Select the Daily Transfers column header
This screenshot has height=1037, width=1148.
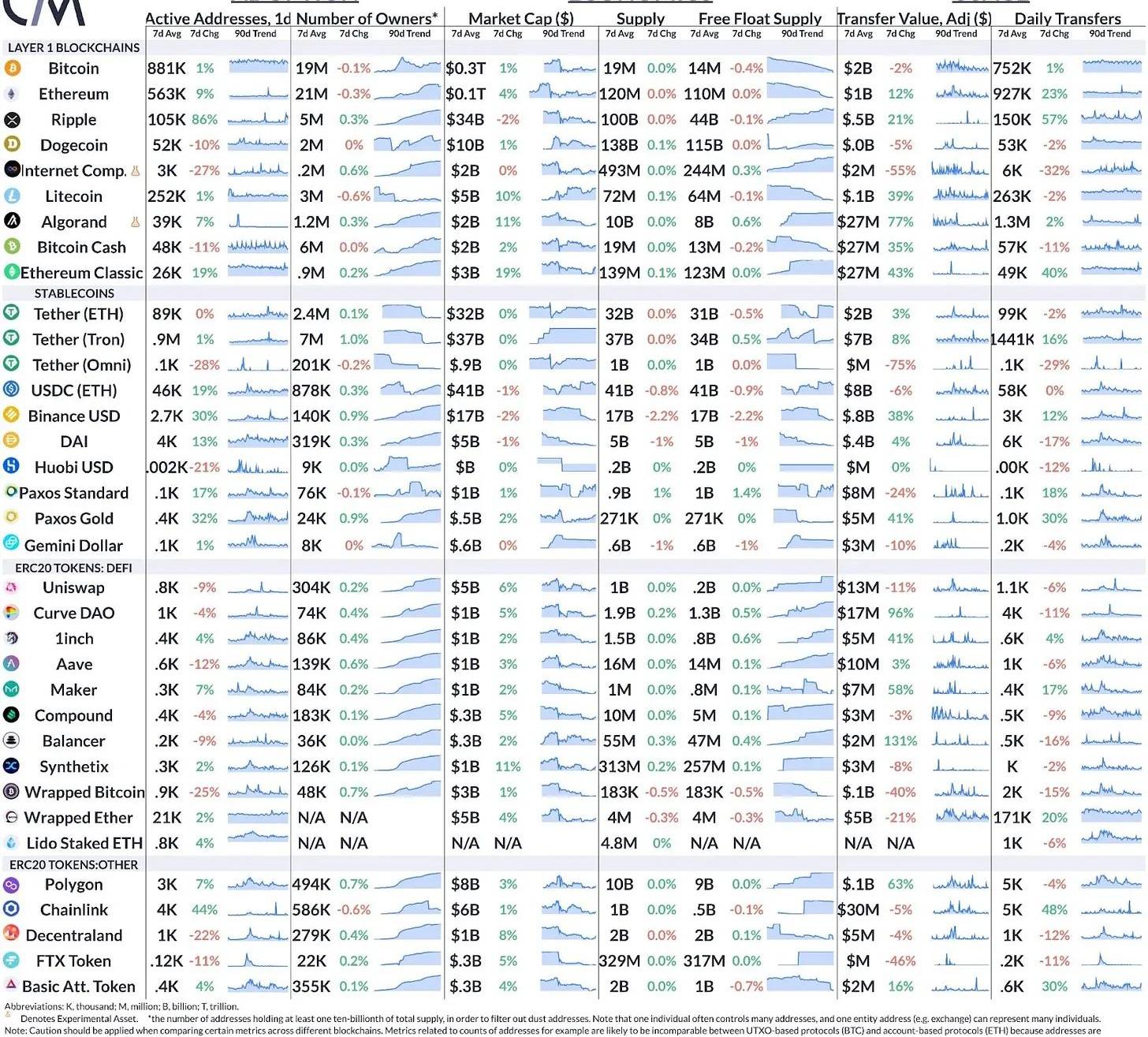pos(1067,18)
